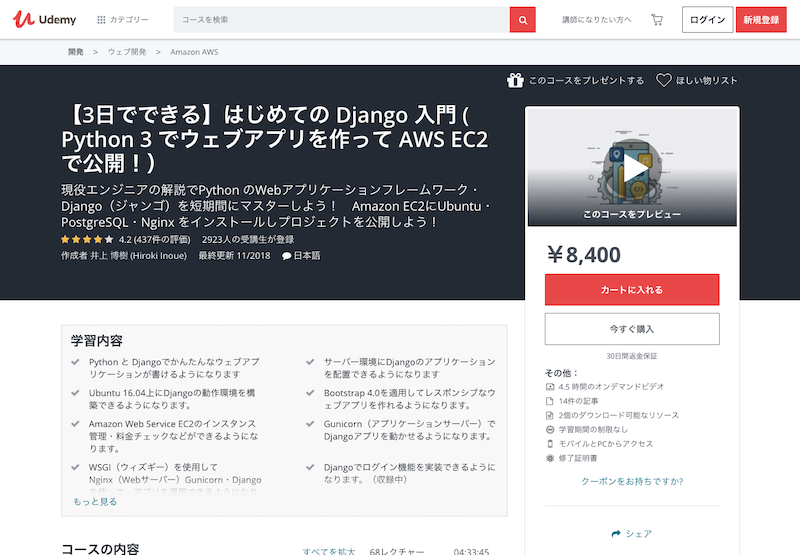800x555 pixels.
Task: Click the star rating 4.2
Action: click(87, 239)
